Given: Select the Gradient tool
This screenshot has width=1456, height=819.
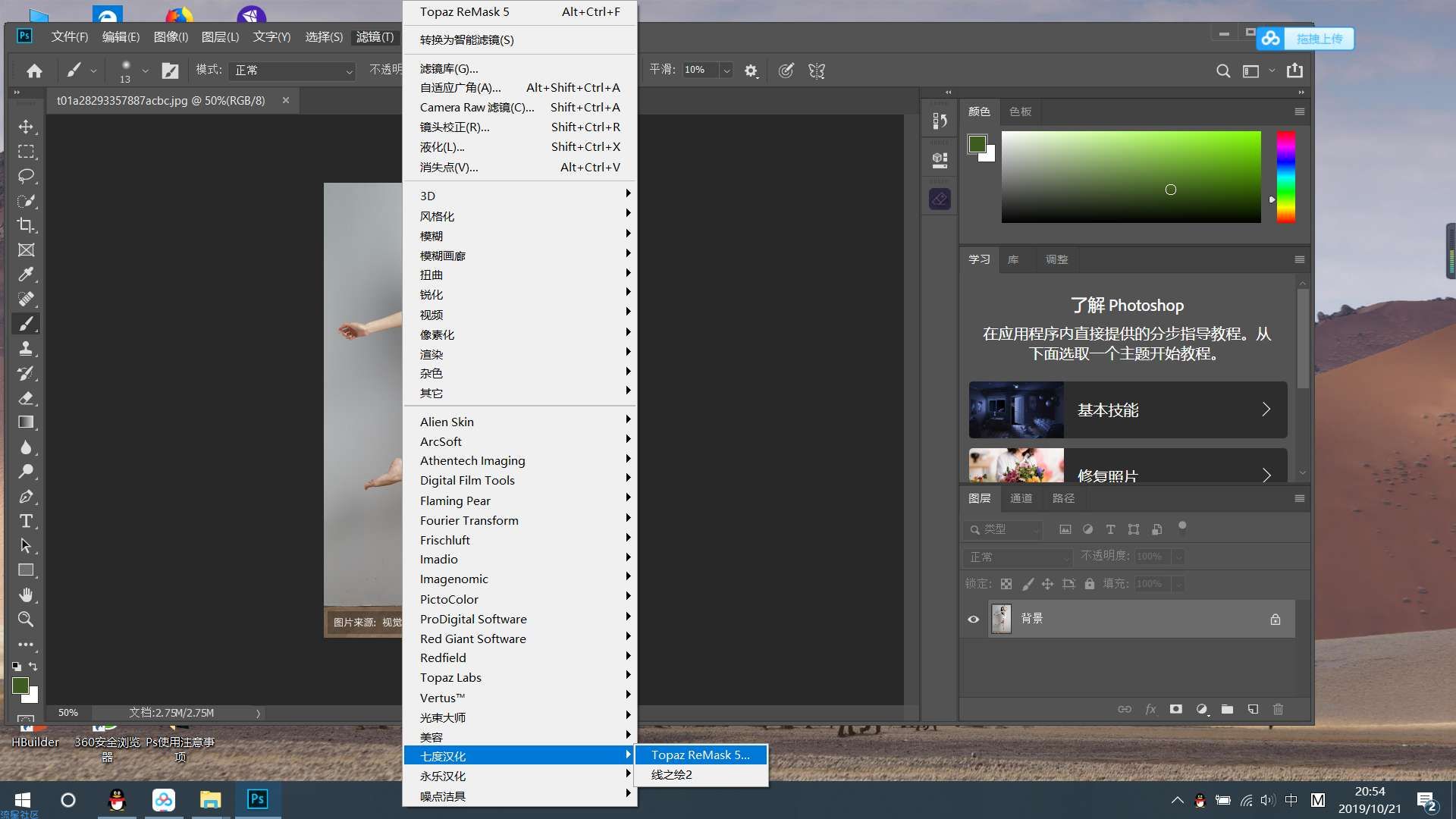Looking at the screenshot, I should click(26, 422).
